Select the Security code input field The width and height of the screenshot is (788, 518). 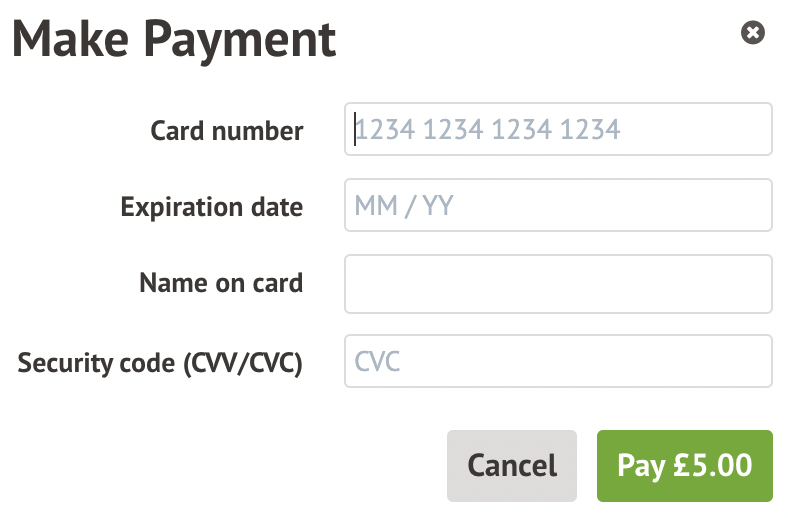(558, 361)
